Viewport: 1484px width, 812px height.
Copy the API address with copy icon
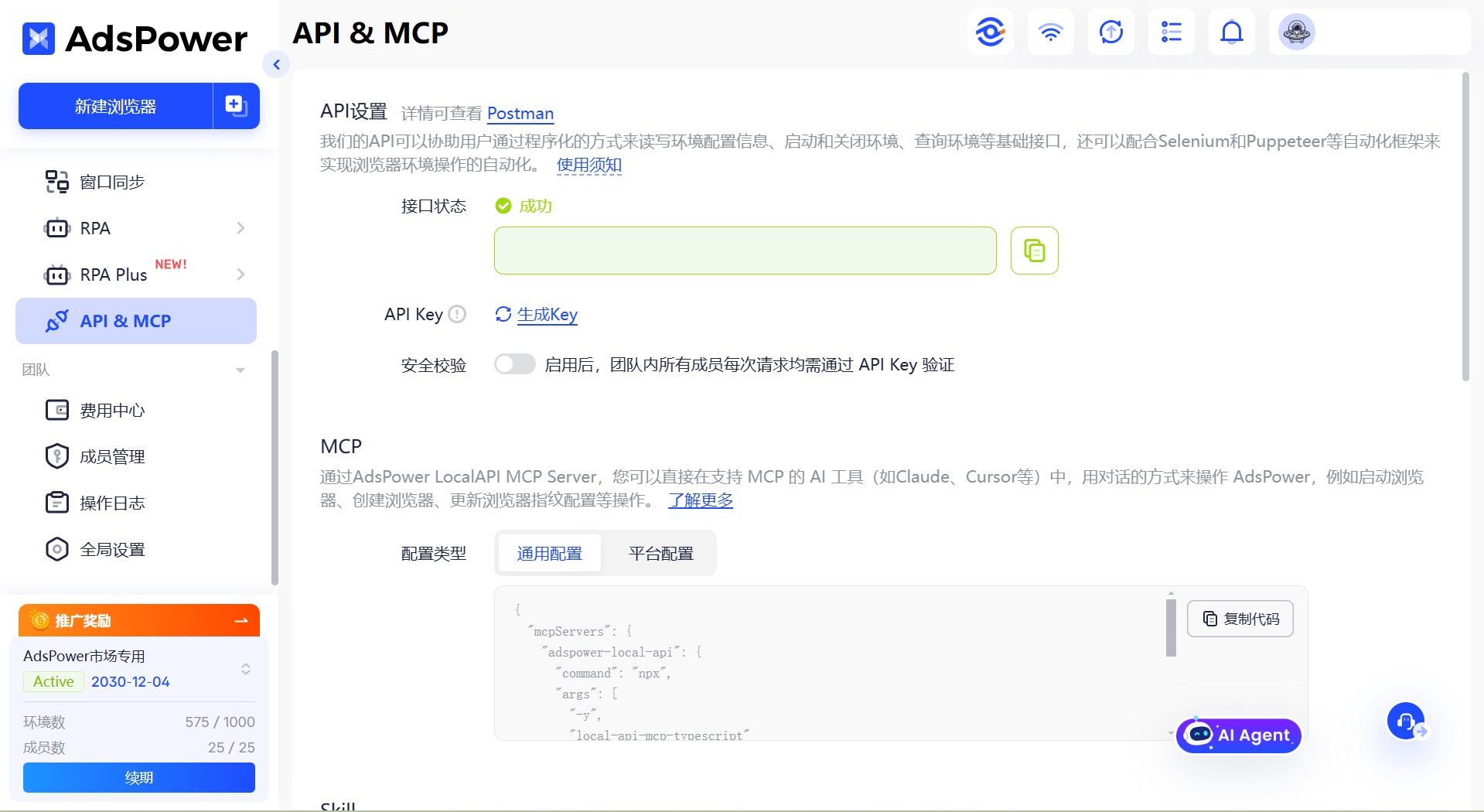[x=1035, y=251]
